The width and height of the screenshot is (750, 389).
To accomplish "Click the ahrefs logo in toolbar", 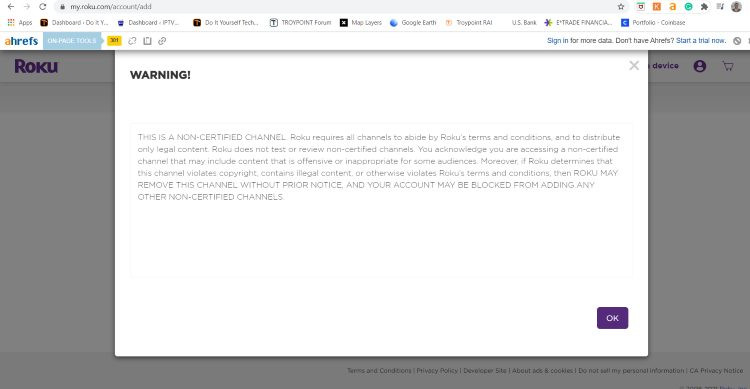I will 21,41.
